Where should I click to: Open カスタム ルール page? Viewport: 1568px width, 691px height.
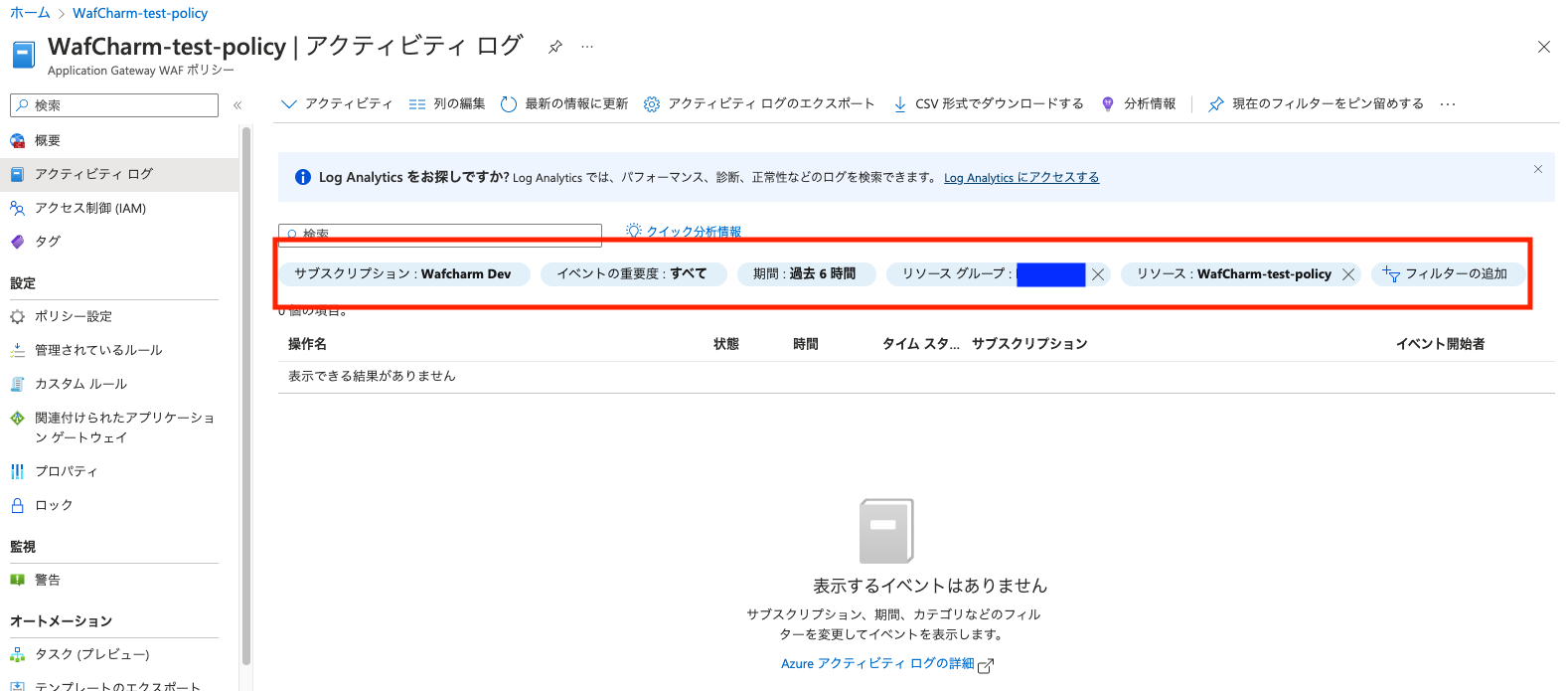(x=119, y=384)
